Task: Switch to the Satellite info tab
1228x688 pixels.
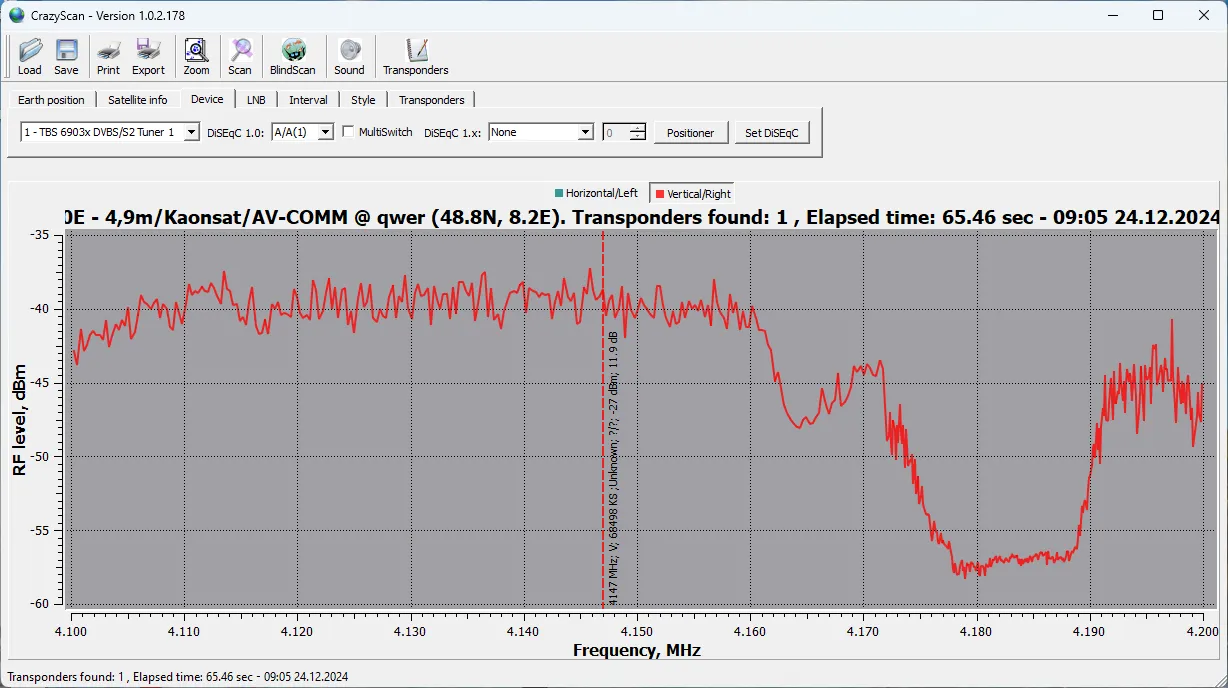Action: click(138, 100)
